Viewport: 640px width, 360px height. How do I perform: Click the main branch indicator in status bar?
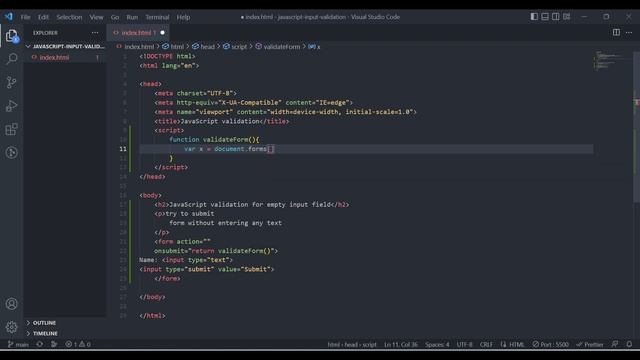point(18,344)
